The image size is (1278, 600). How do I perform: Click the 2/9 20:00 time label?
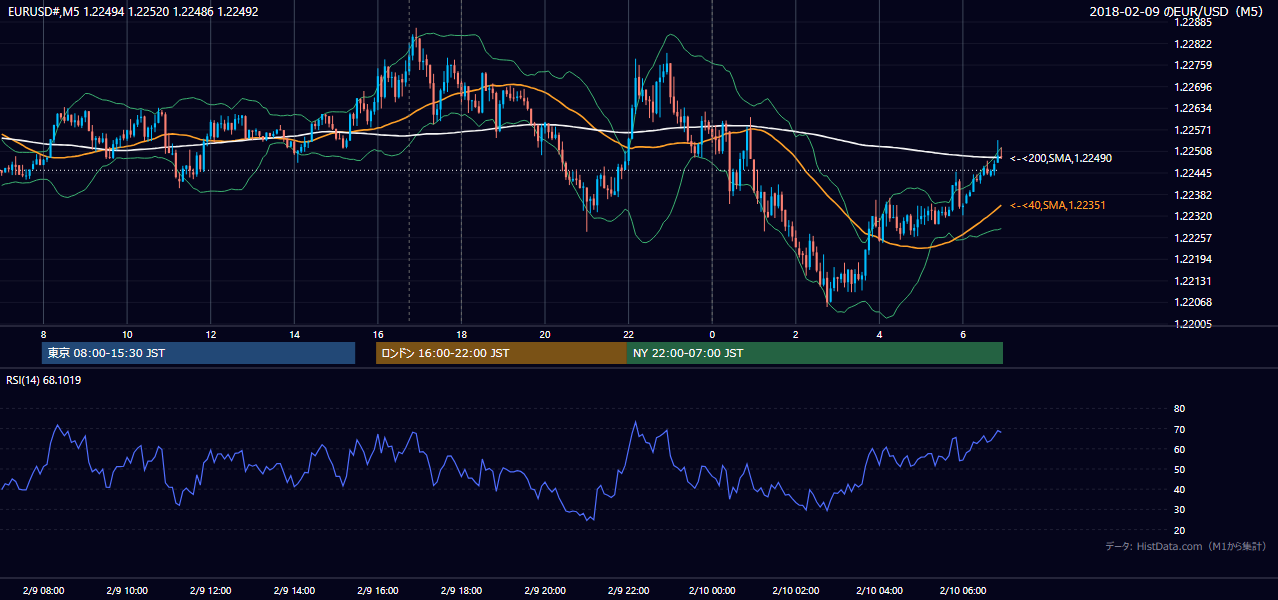545,590
